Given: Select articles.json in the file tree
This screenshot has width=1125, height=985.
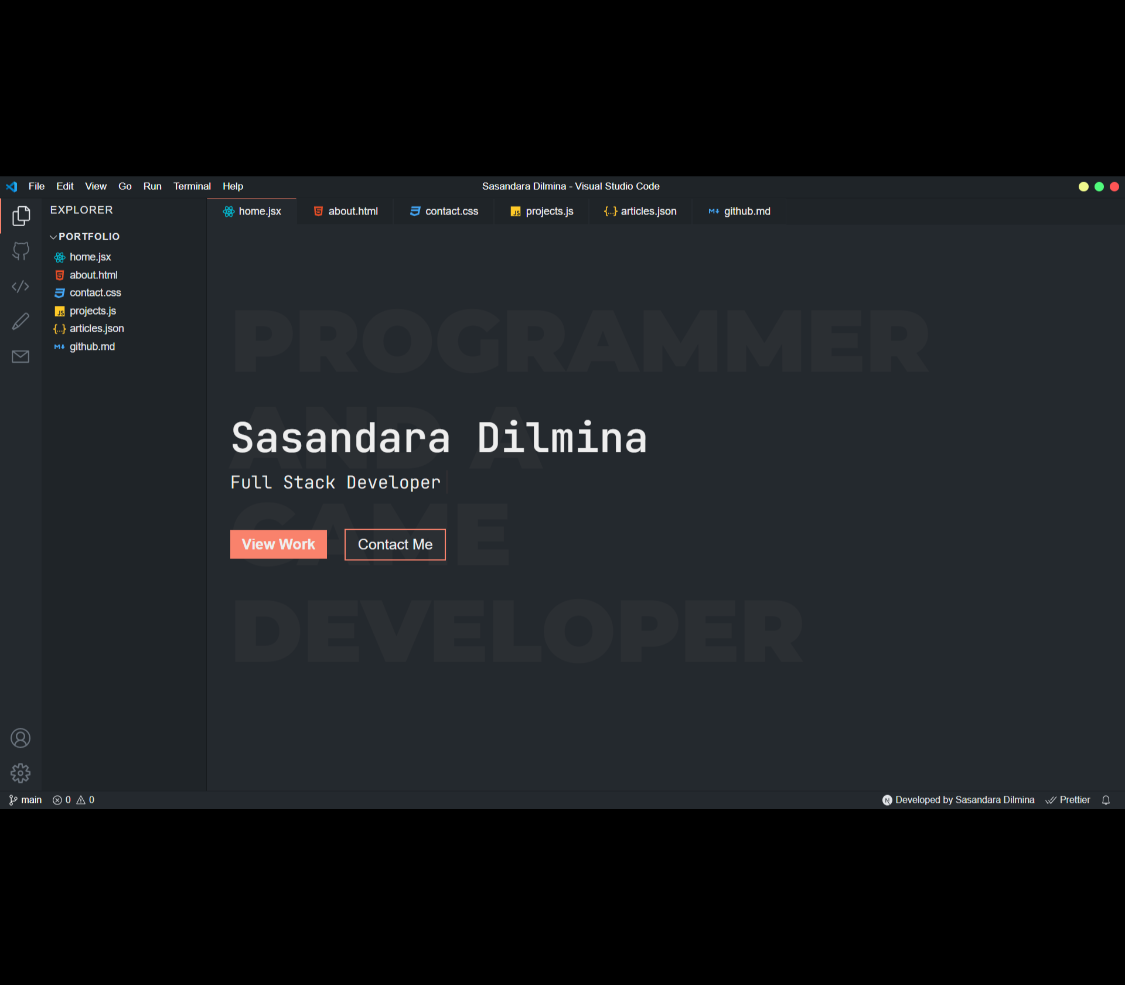Looking at the screenshot, I should click(97, 328).
